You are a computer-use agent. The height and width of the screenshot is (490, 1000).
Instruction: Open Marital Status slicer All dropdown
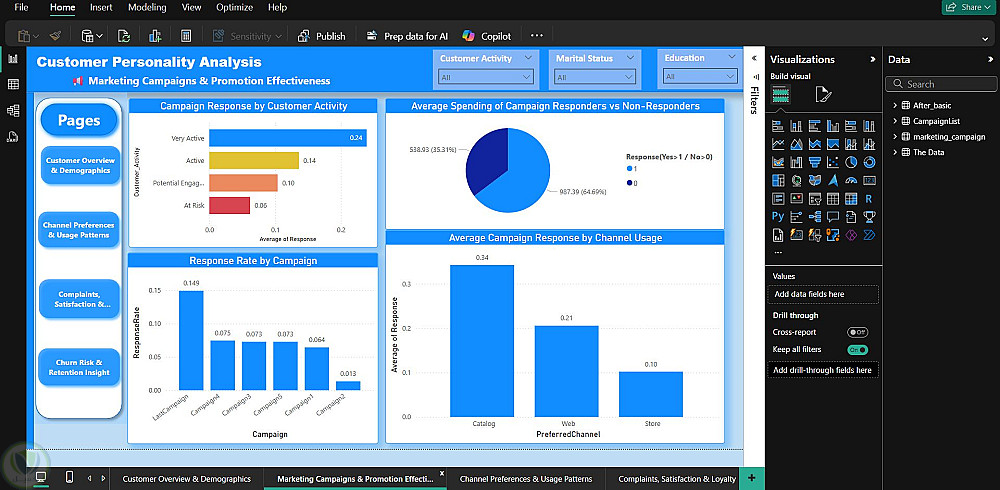(594, 77)
